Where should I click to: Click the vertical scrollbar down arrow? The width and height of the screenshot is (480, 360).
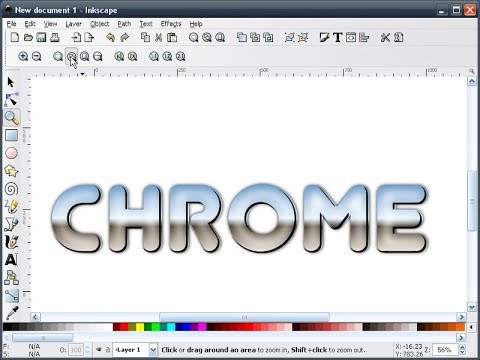(472, 307)
